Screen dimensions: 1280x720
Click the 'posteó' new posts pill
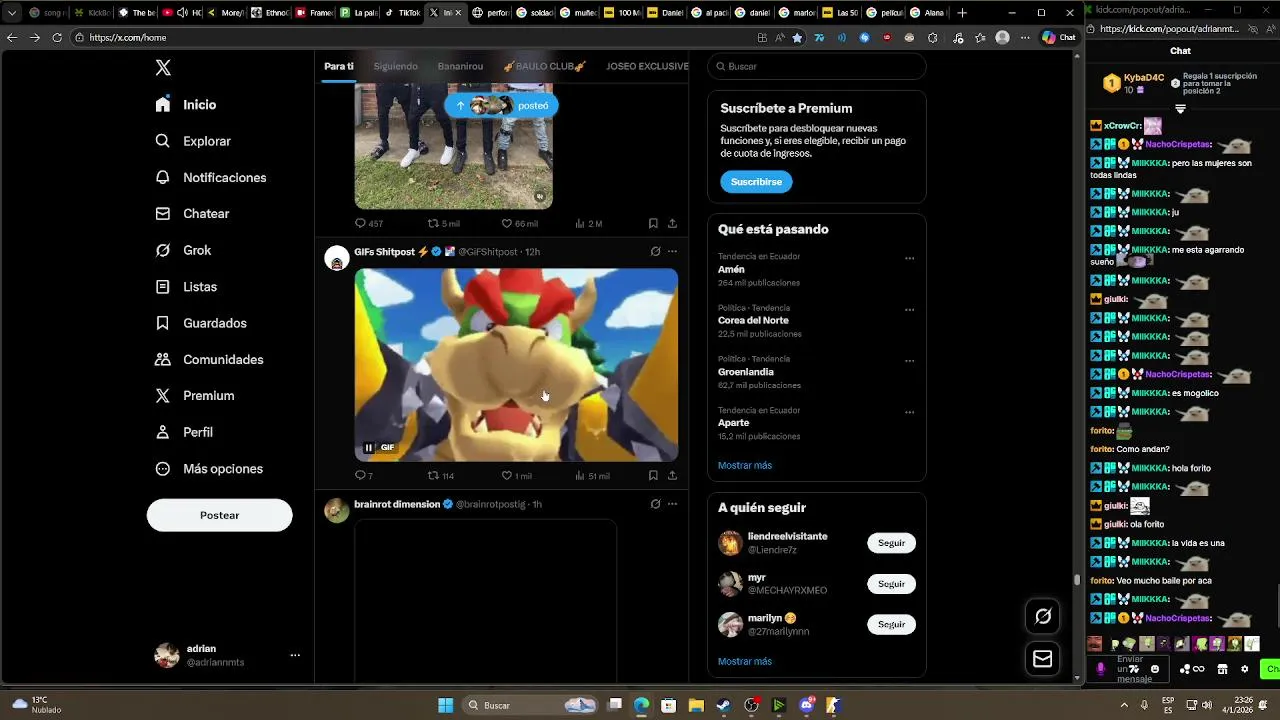tap(501, 105)
